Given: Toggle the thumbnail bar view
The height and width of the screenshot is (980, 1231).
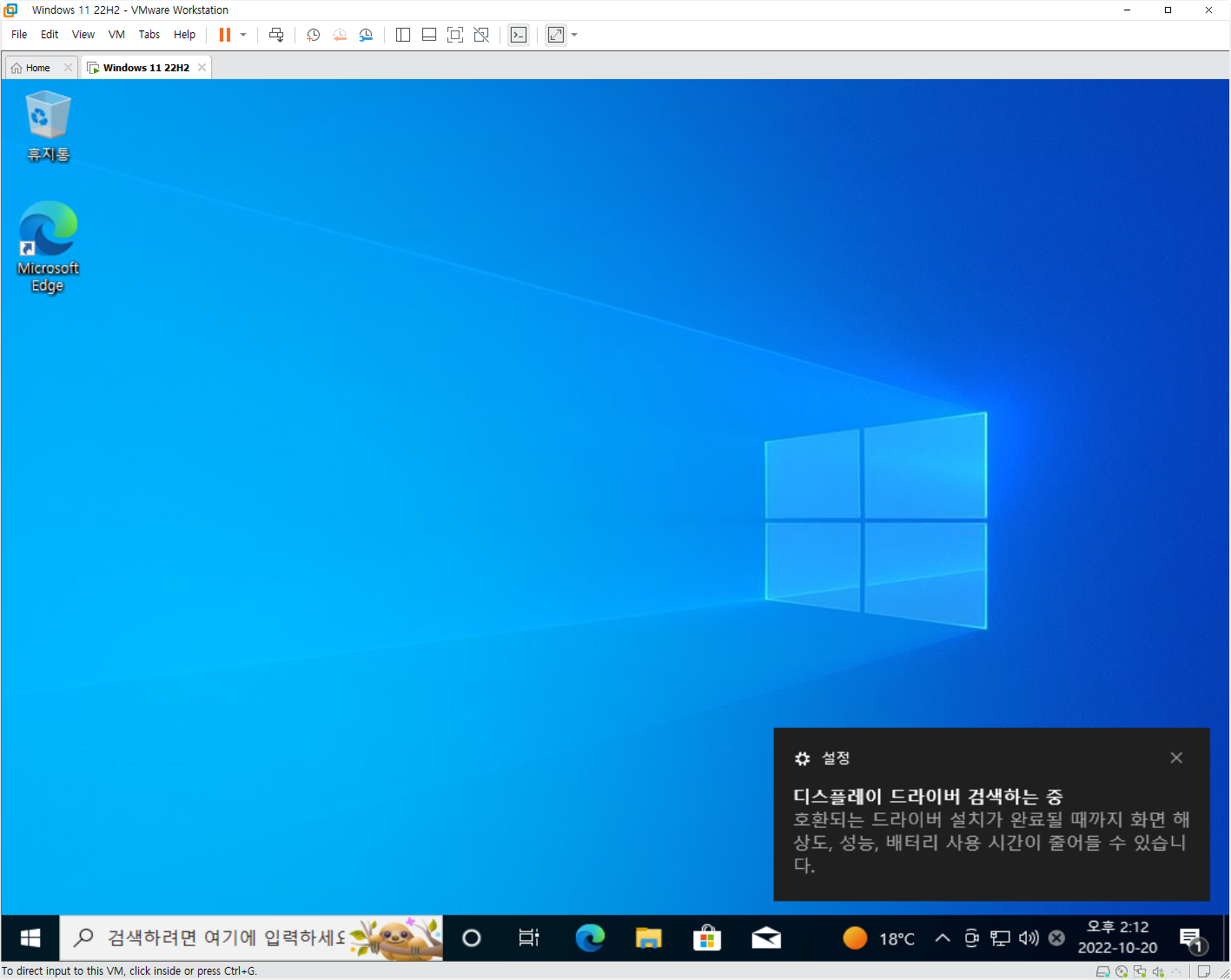Looking at the screenshot, I should pyautogui.click(x=429, y=35).
